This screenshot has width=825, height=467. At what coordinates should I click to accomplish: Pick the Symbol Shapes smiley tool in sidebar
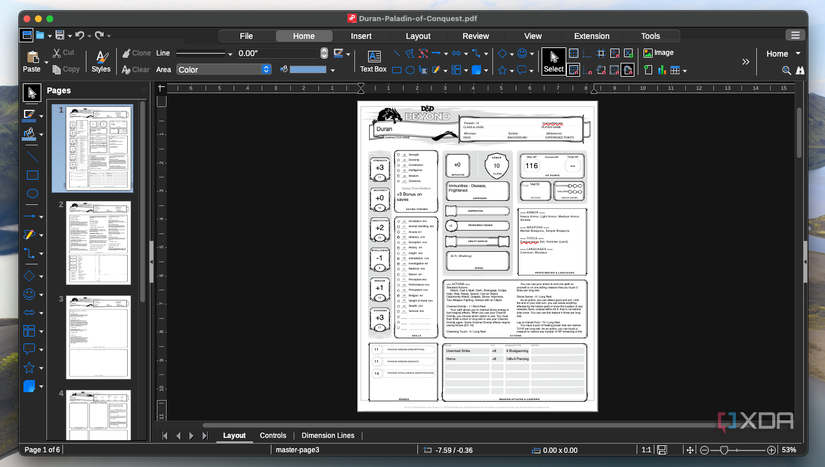point(29,295)
